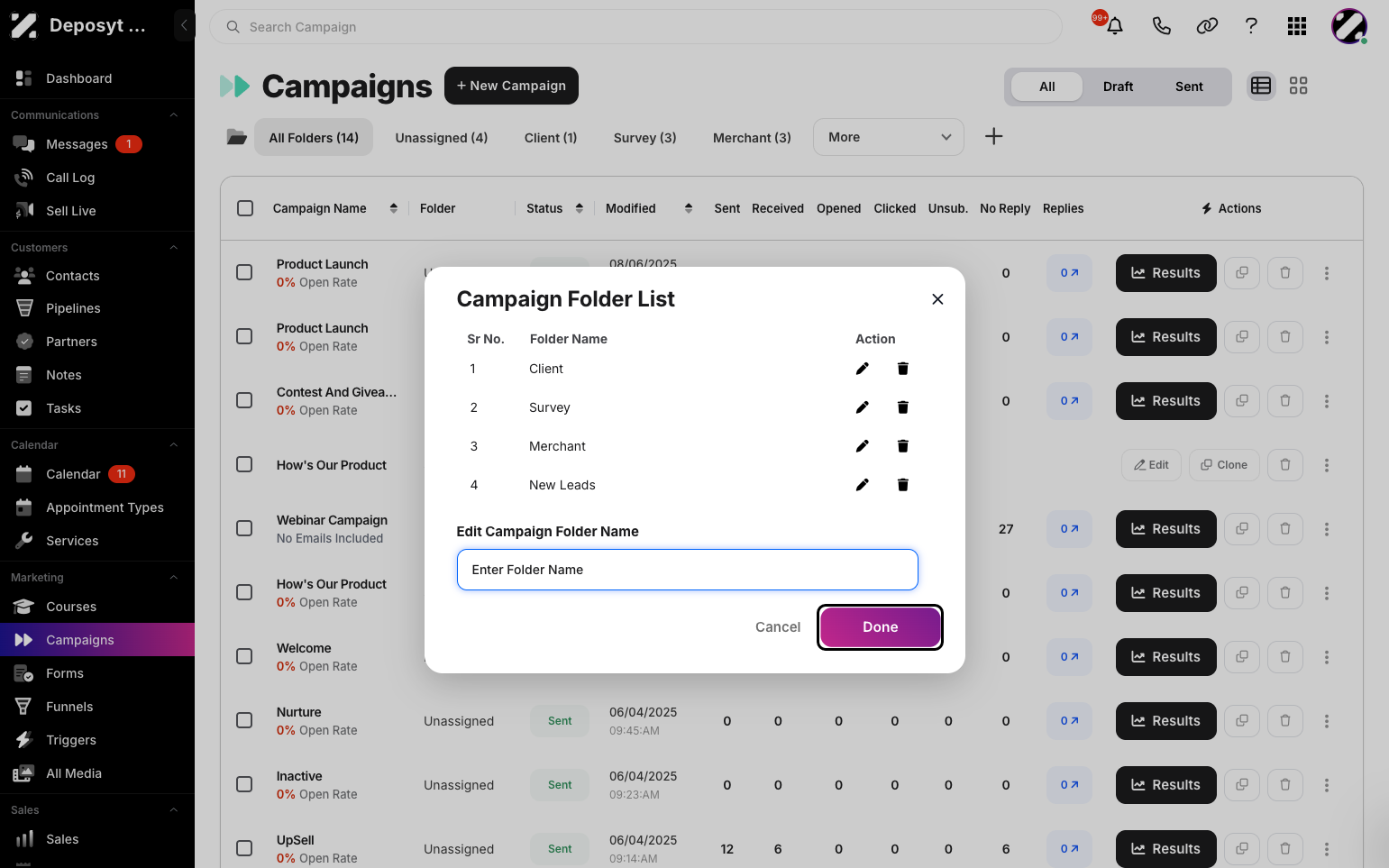Open the Unassigned (4) folder tab

(x=442, y=138)
